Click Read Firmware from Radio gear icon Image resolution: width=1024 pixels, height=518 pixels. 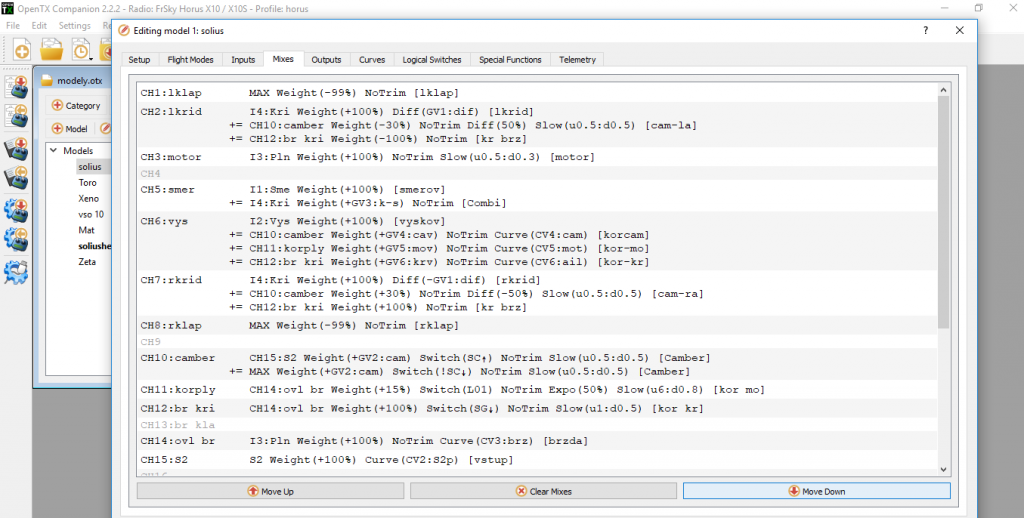pos(16,240)
